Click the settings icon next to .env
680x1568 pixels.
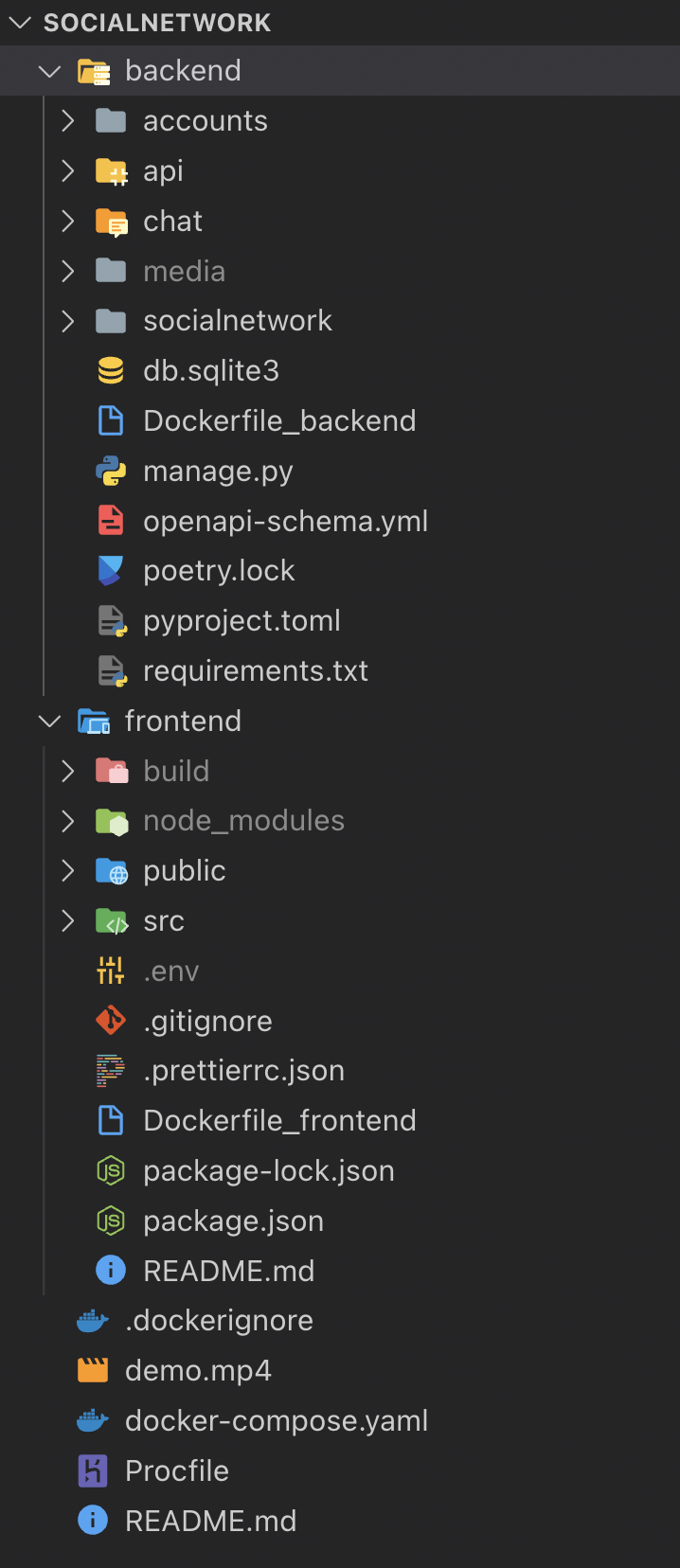click(111, 970)
